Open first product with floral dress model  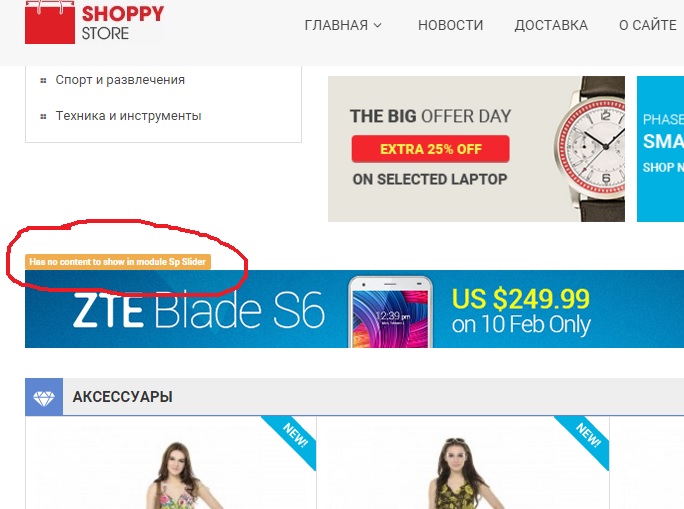pyautogui.click(x=171, y=463)
